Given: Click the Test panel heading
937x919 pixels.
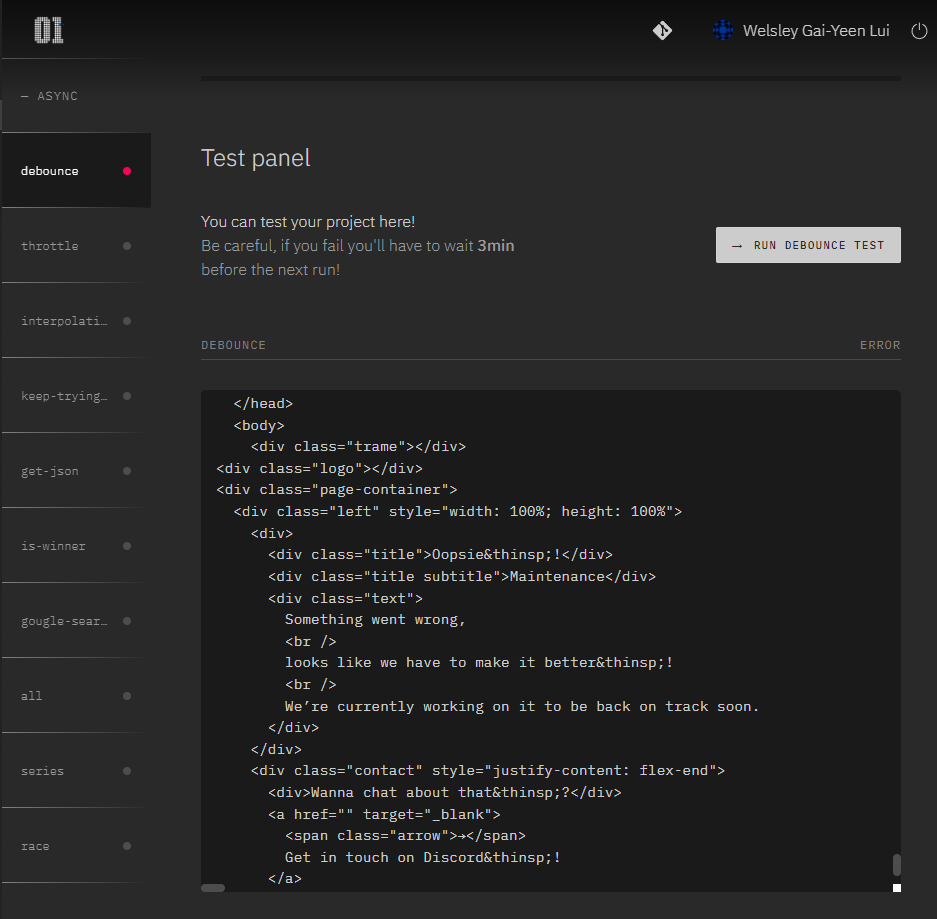Looking at the screenshot, I should [x=256, y=158].
